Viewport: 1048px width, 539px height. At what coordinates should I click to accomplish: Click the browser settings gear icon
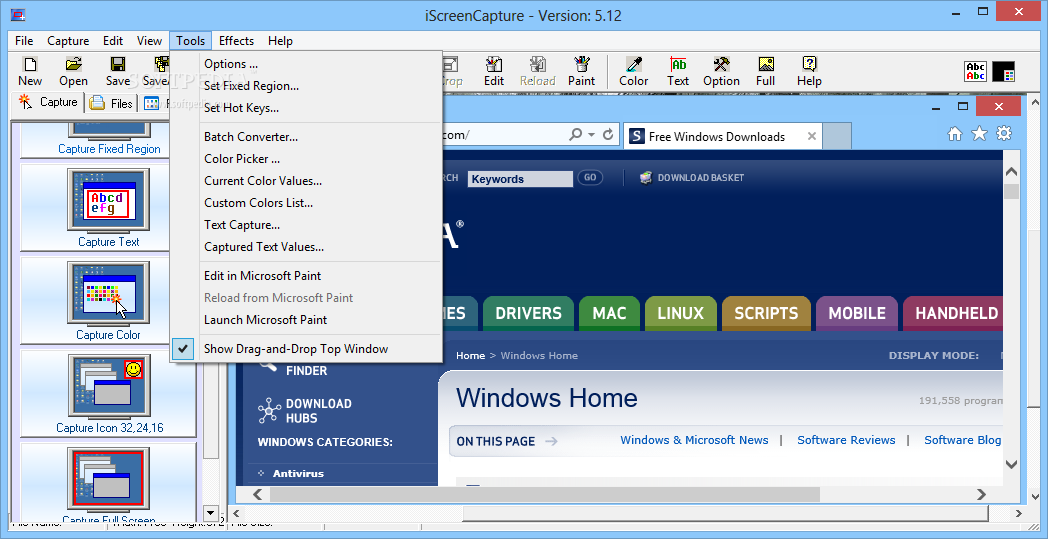[x=1003, y=134]
